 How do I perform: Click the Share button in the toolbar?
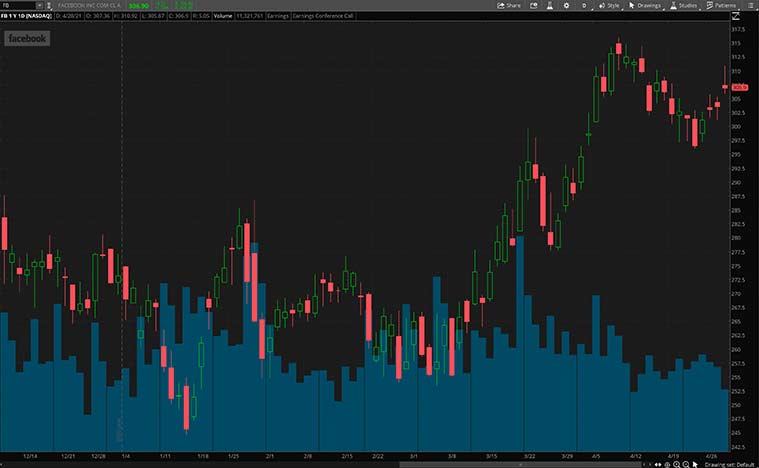pyautogui.click(x=510, y=5)
